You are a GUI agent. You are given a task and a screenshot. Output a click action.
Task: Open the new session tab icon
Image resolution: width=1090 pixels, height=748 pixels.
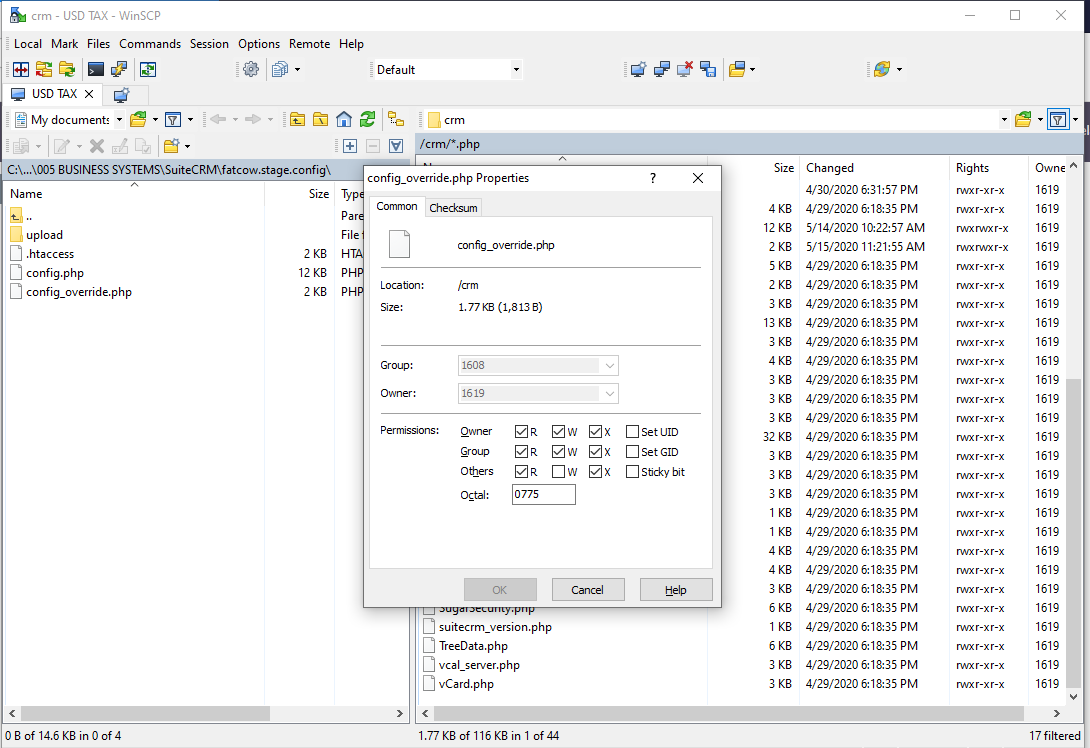pos(122,95)
